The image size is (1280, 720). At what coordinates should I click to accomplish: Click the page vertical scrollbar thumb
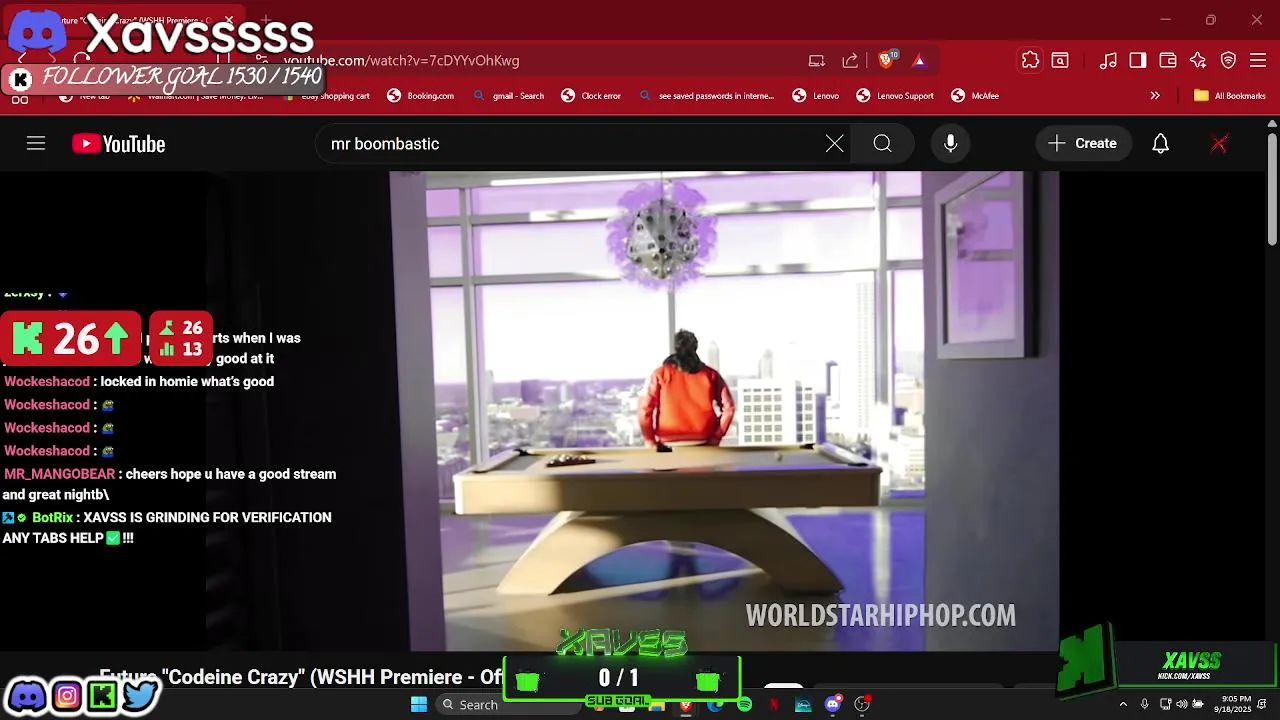click(1272, 189)
